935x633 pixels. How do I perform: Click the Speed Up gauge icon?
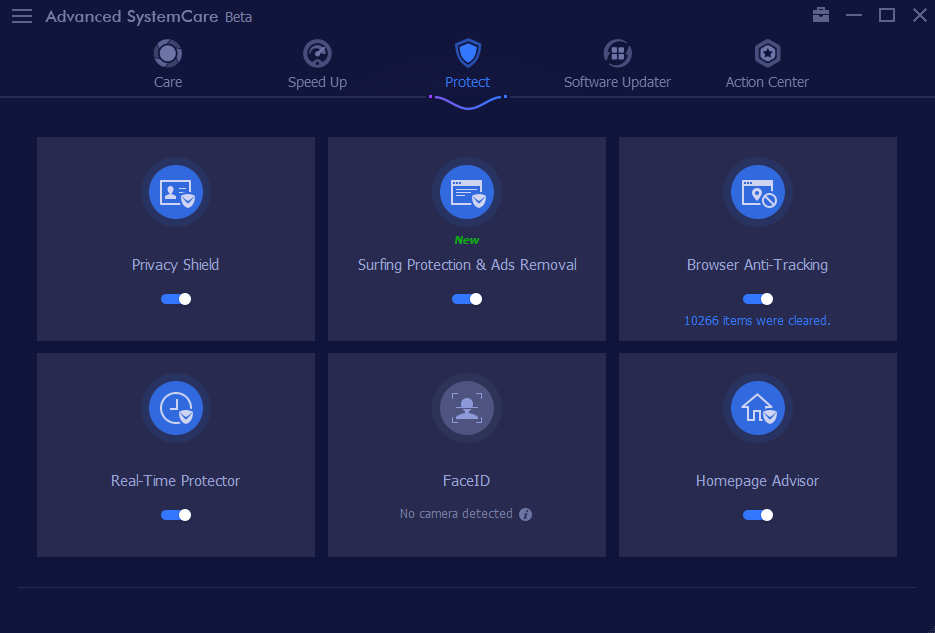coord(317,54)
